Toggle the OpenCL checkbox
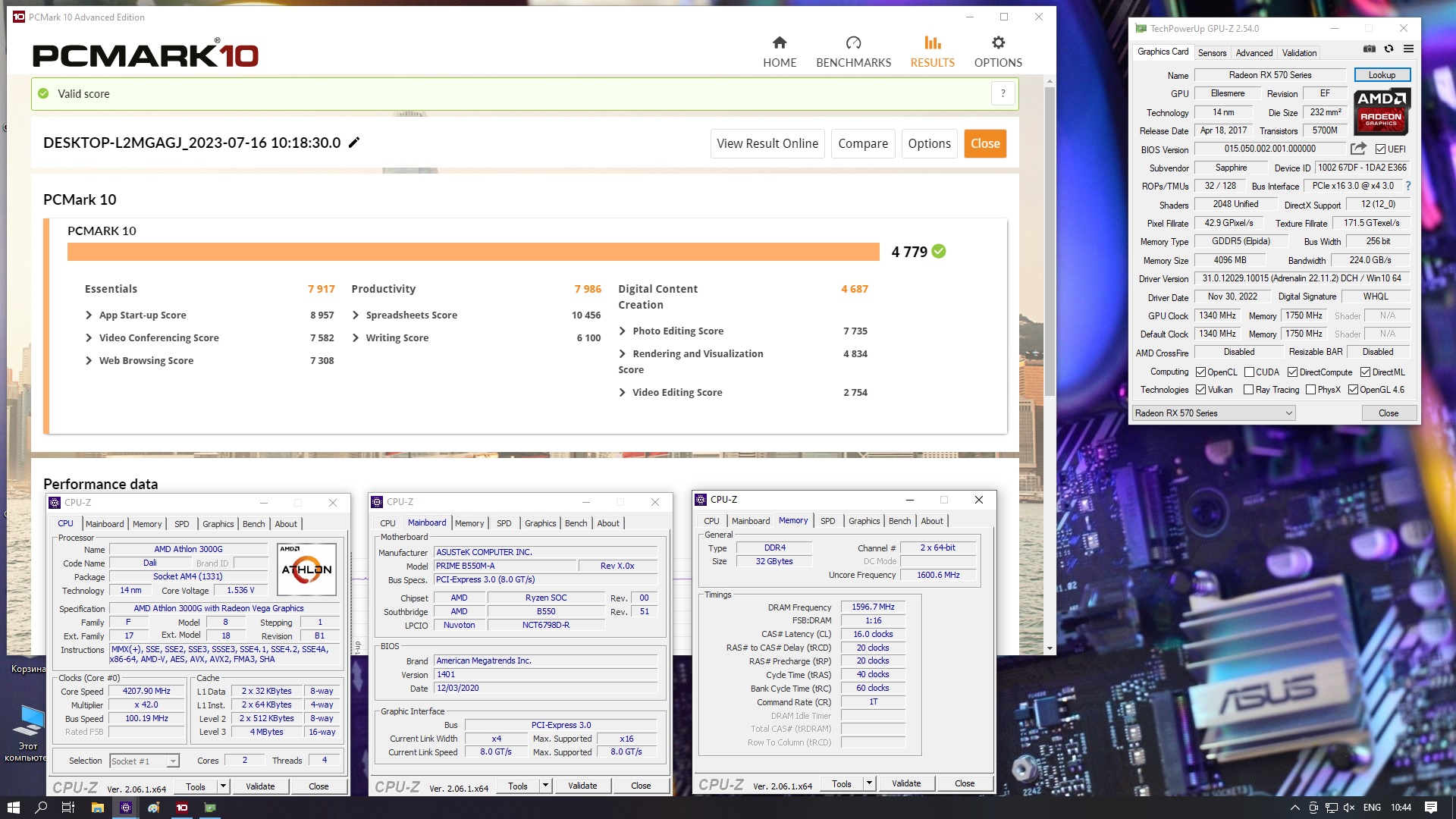This screenshot has height=819, width=1456. click(1200, 372)
